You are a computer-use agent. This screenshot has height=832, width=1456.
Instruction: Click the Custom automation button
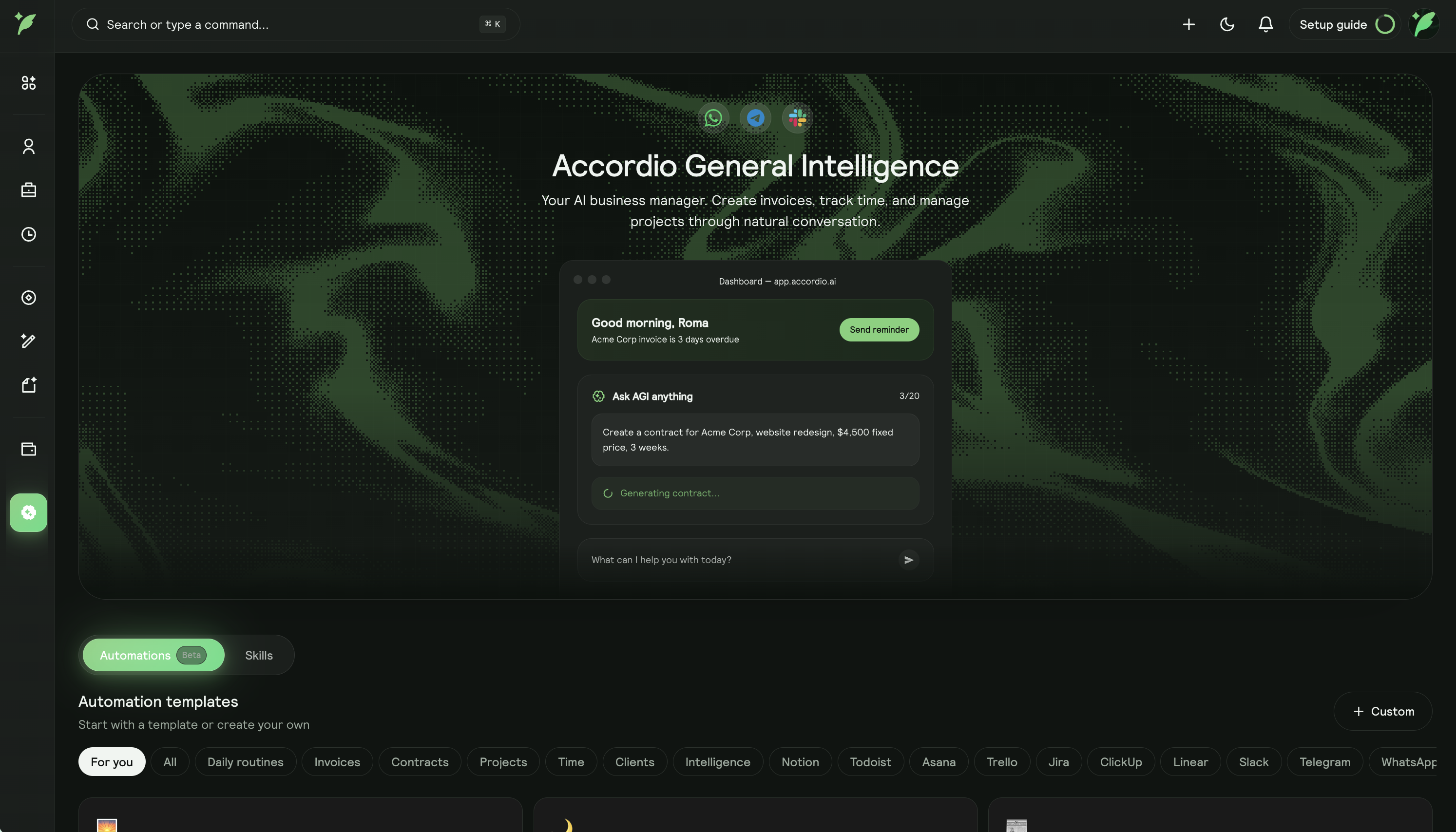1383,711
